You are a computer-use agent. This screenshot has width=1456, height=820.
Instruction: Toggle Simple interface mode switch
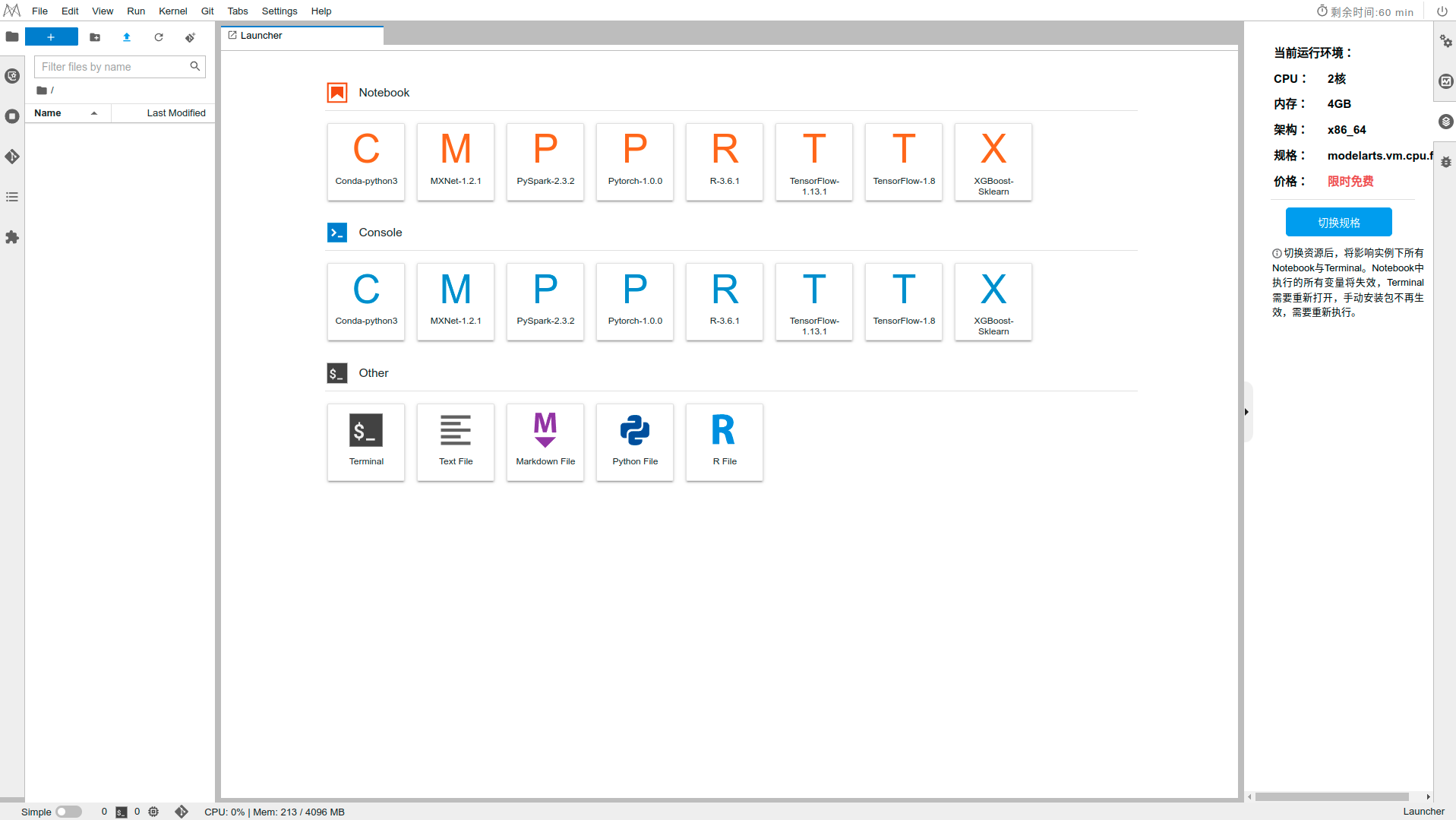coord(68,812)
